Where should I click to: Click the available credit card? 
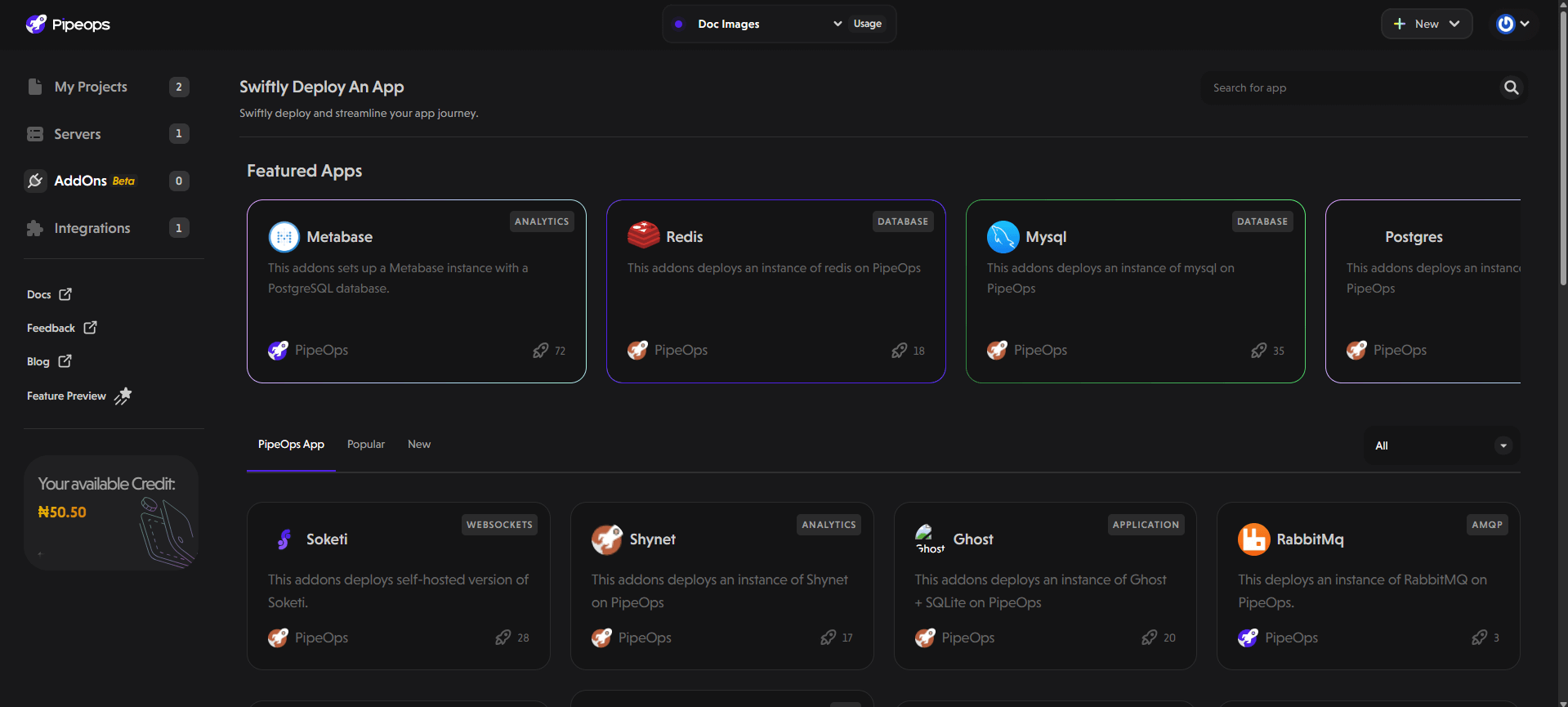[x=111, y=512]
